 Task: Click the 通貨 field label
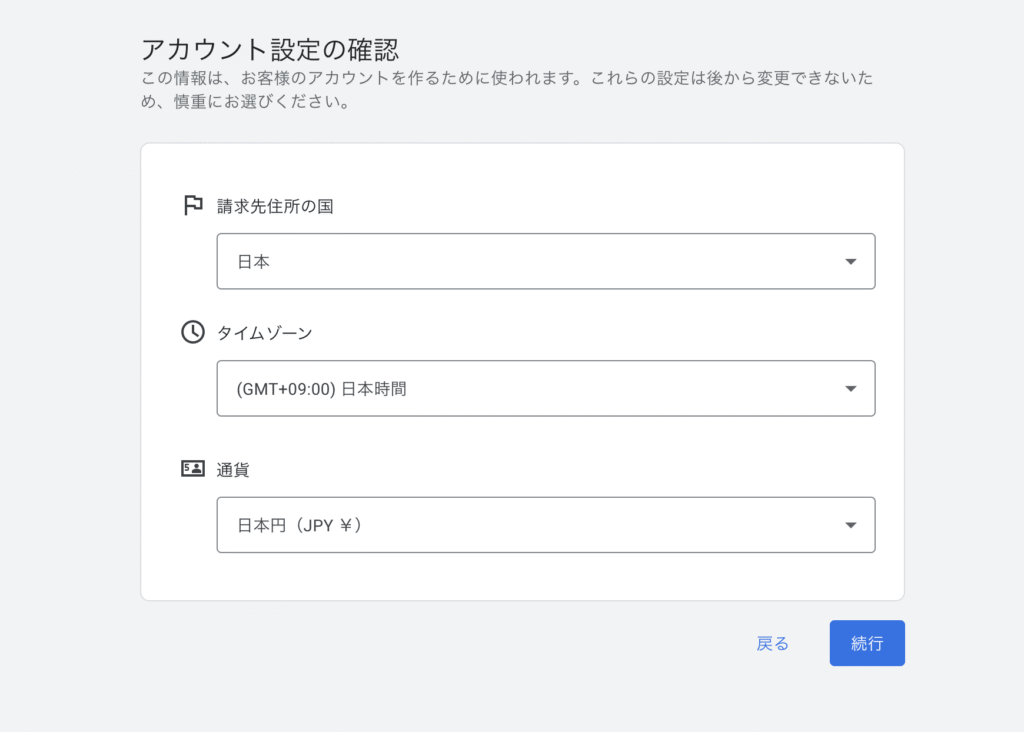pyautogui.click(x=233, y=469)
